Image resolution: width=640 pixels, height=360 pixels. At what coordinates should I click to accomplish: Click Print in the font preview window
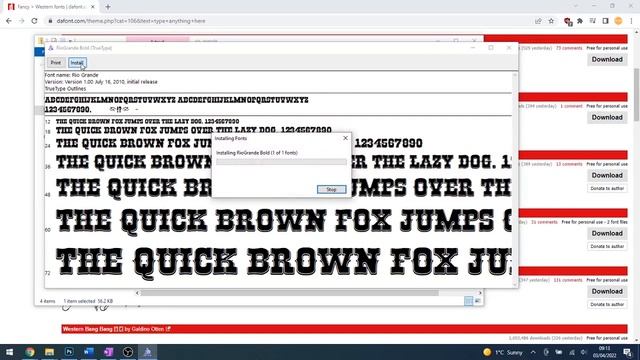pos(56,62)
